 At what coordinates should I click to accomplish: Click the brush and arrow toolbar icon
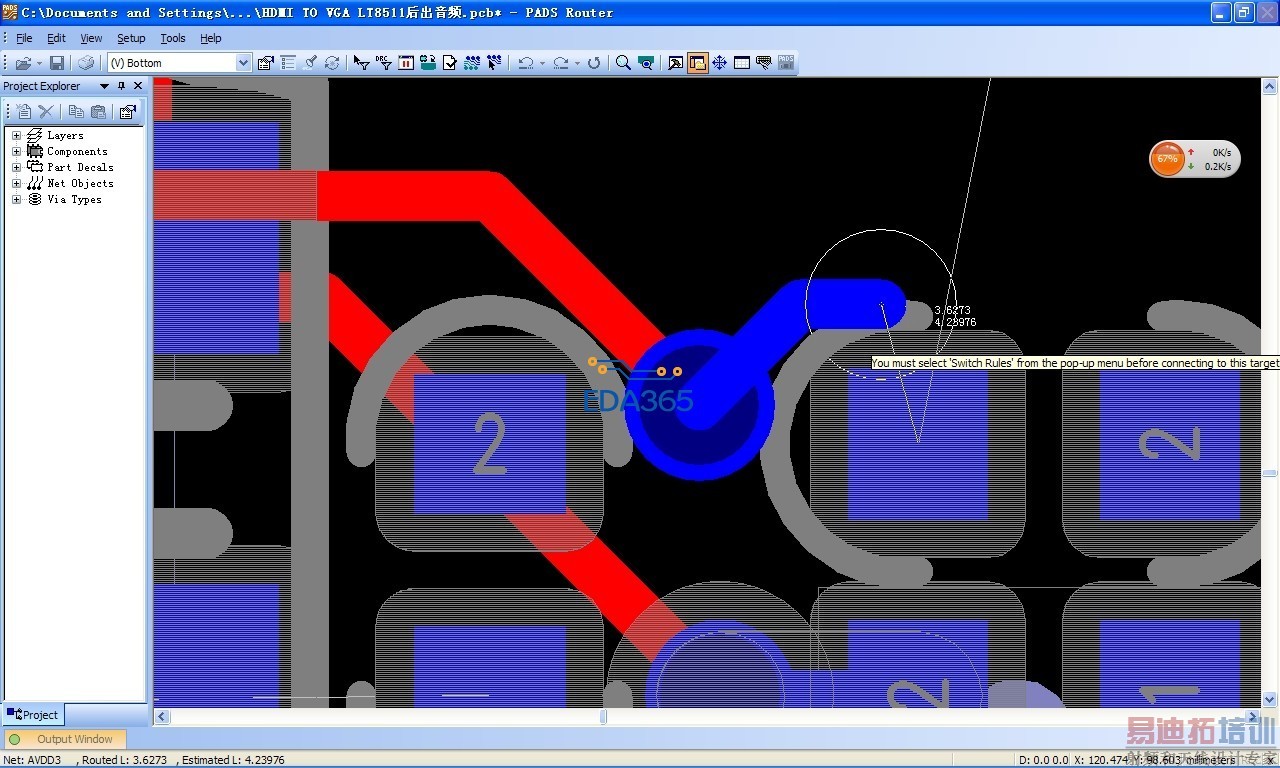[x=311, y=63]
